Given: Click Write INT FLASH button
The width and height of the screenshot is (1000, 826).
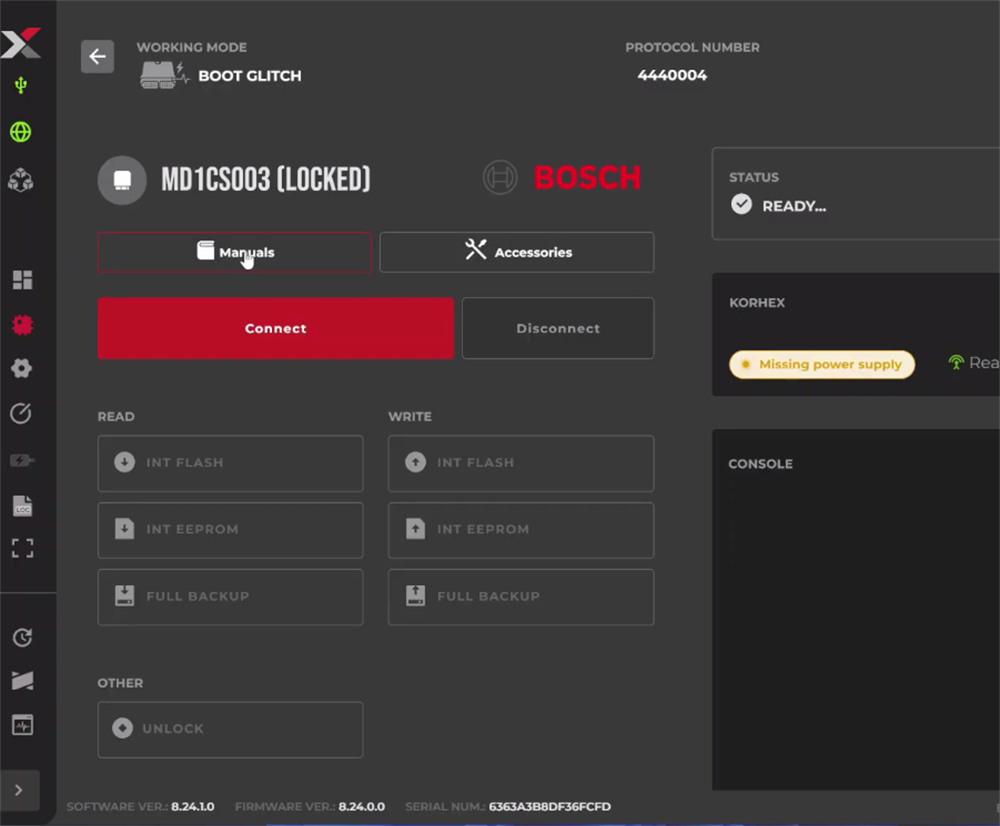Looking at the screenshot, I should coord(521,463).
